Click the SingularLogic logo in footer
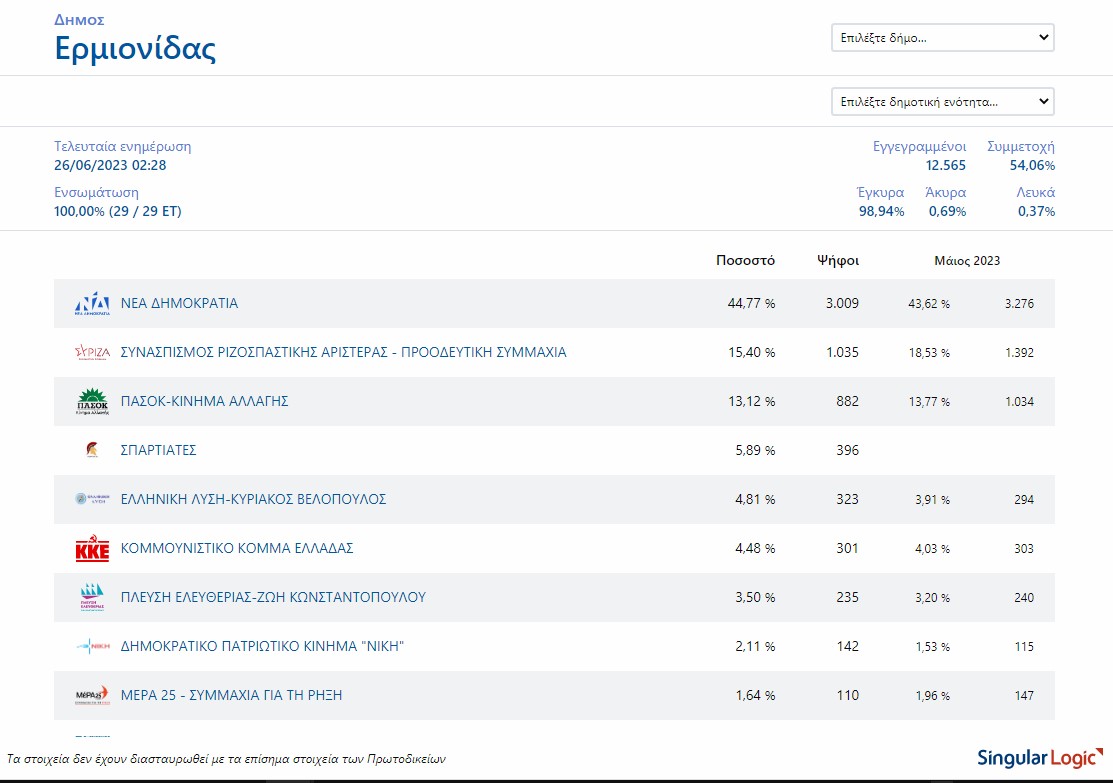This screenshot has width=1113, height=783. click(x=1038, y=757)
